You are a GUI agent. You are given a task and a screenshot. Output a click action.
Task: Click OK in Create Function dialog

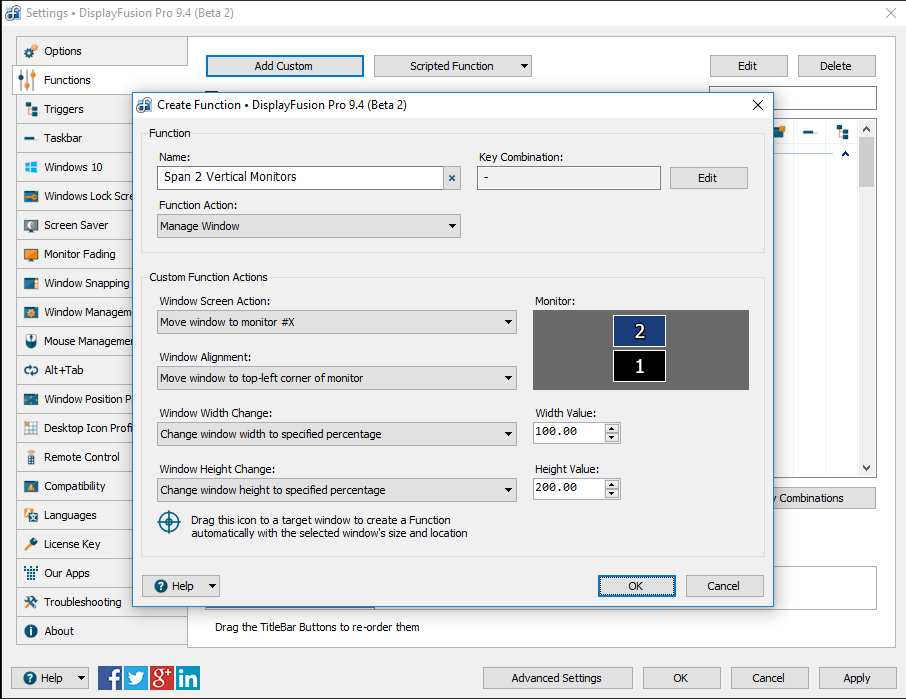(x=636, y=586)
